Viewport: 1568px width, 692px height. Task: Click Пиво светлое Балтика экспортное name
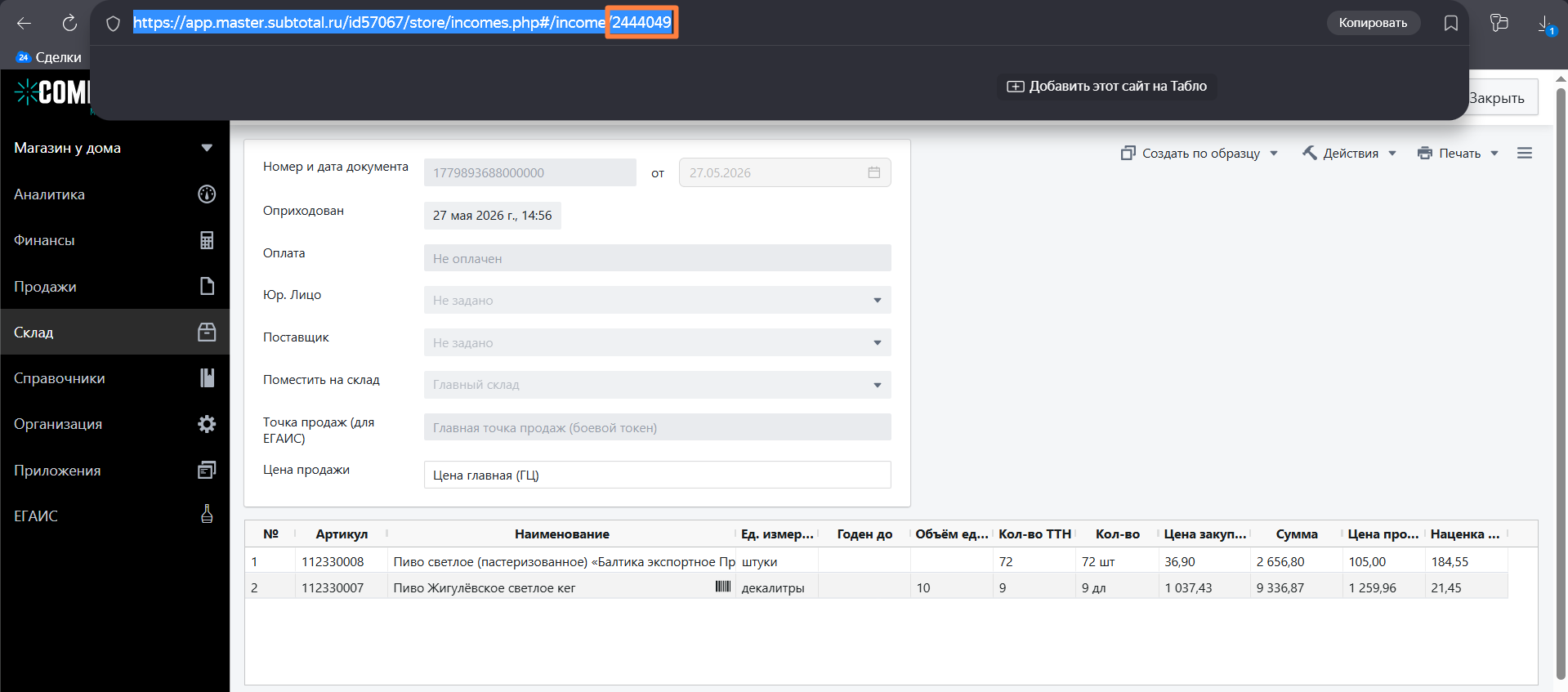pyautogui.click(x=564, y=561)
